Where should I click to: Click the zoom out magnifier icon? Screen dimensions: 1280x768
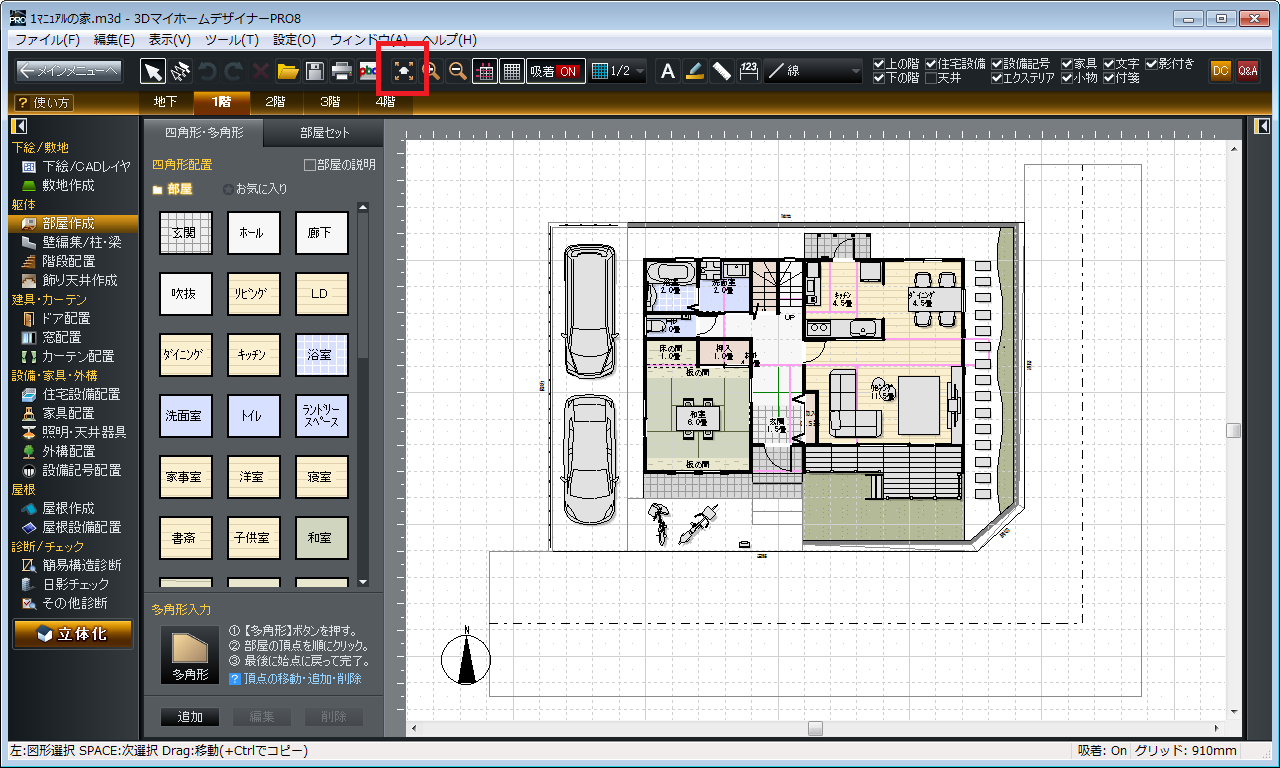click(457, 71)
